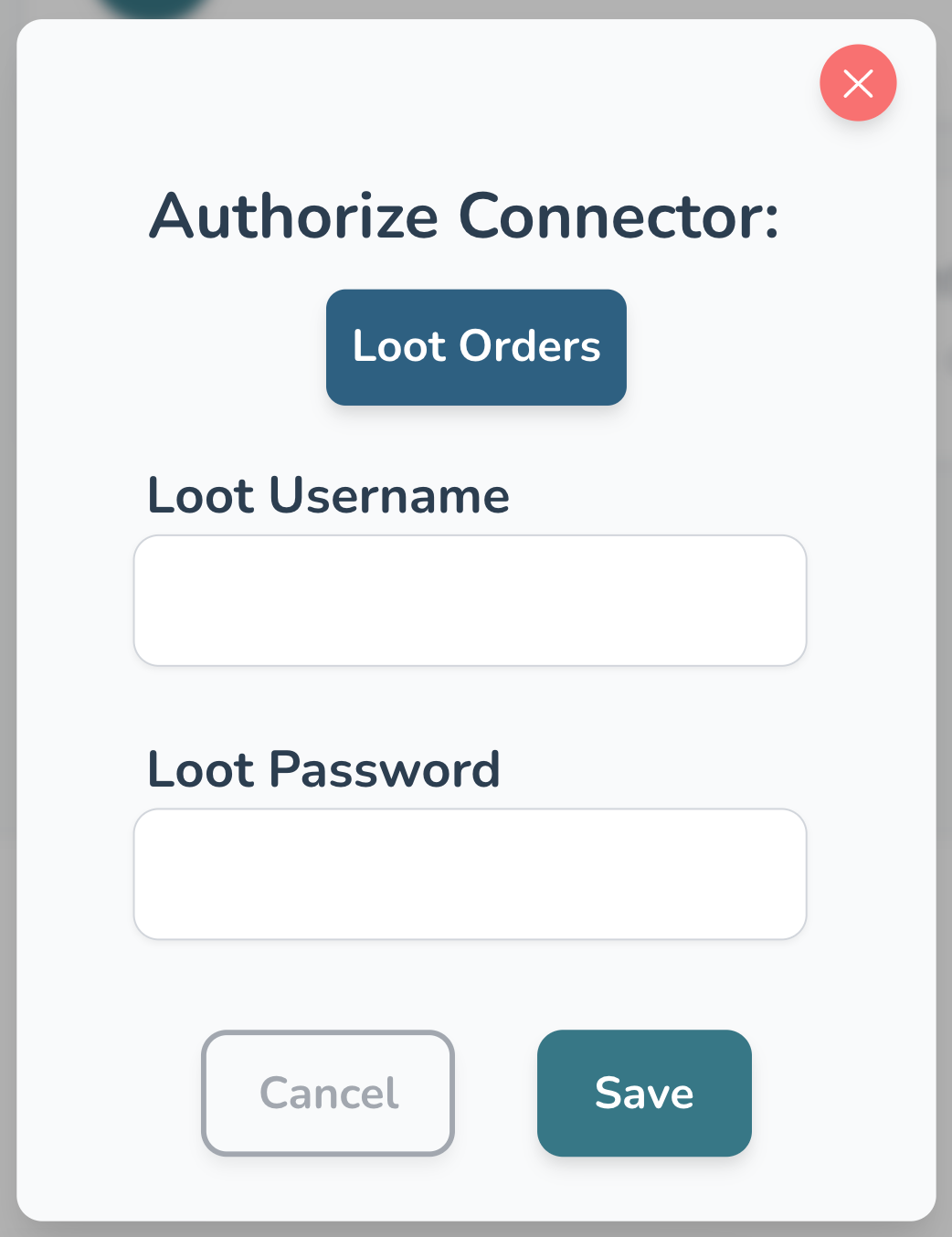This screenshot has height=1237, width=952.
Task: Hit Save to authorize Loot Orders
Action: click(644, 1093)
